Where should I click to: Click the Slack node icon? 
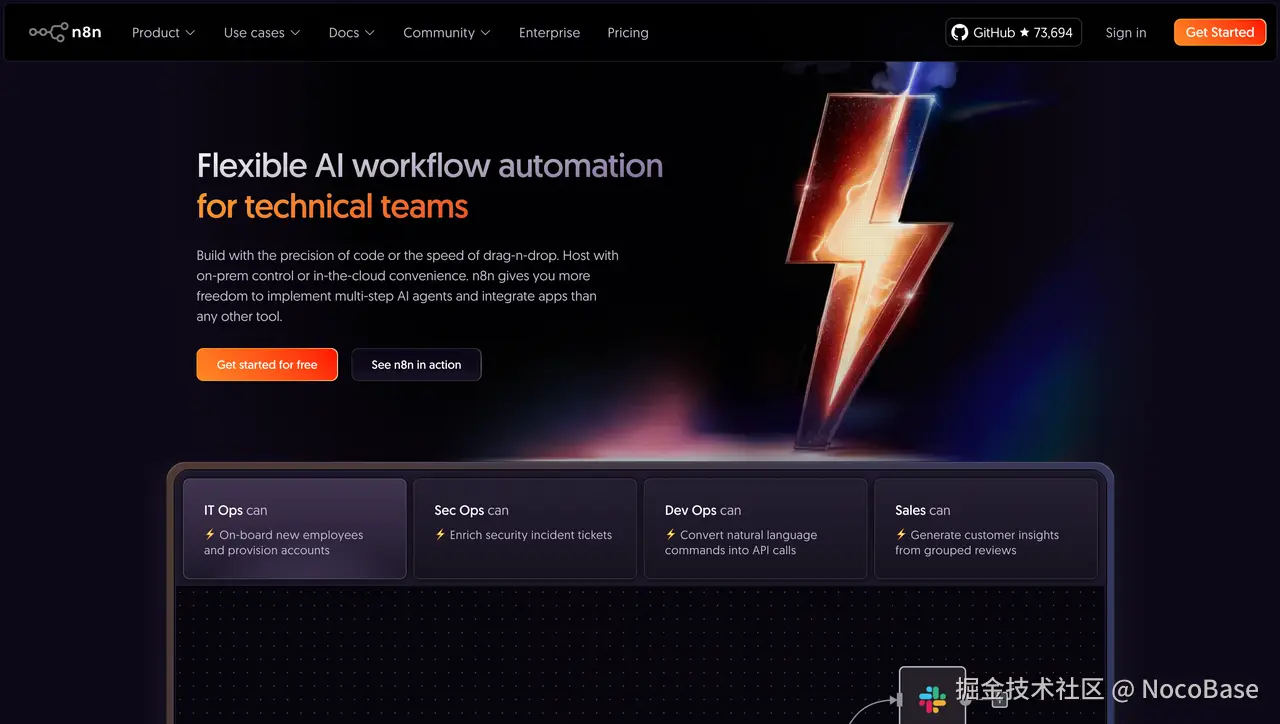pyautogui.click(x=932, y=698)
